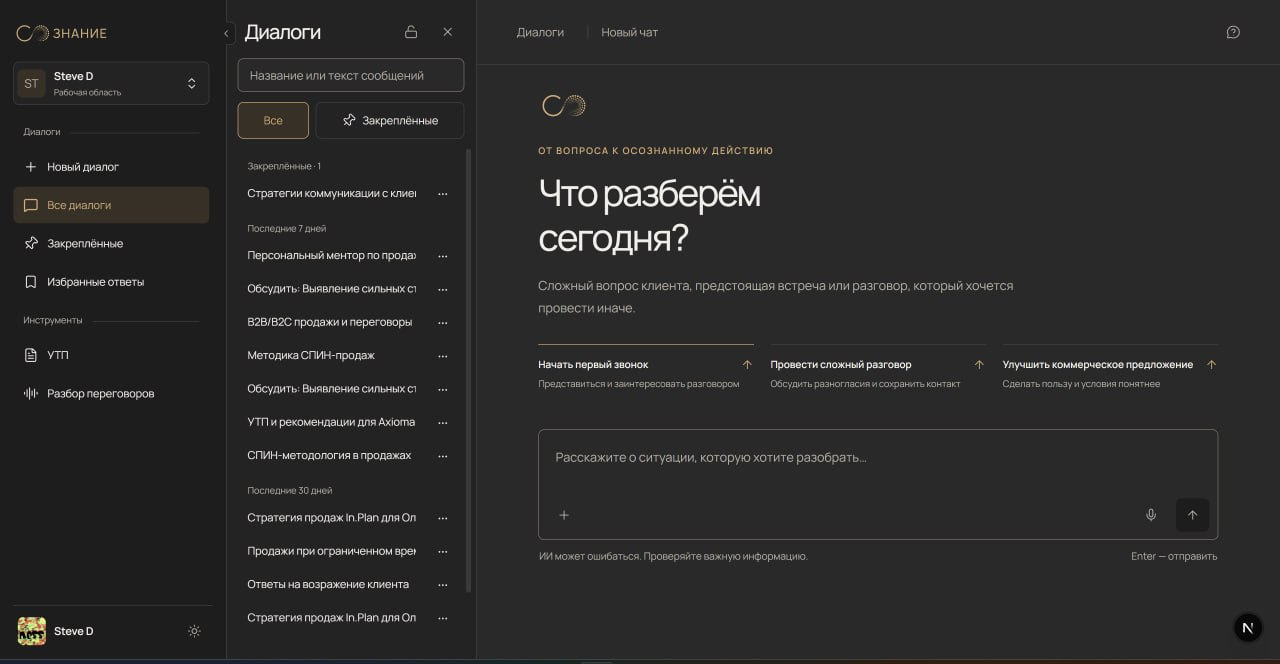Toggle the theme with the sun icon

coord(194,631)
